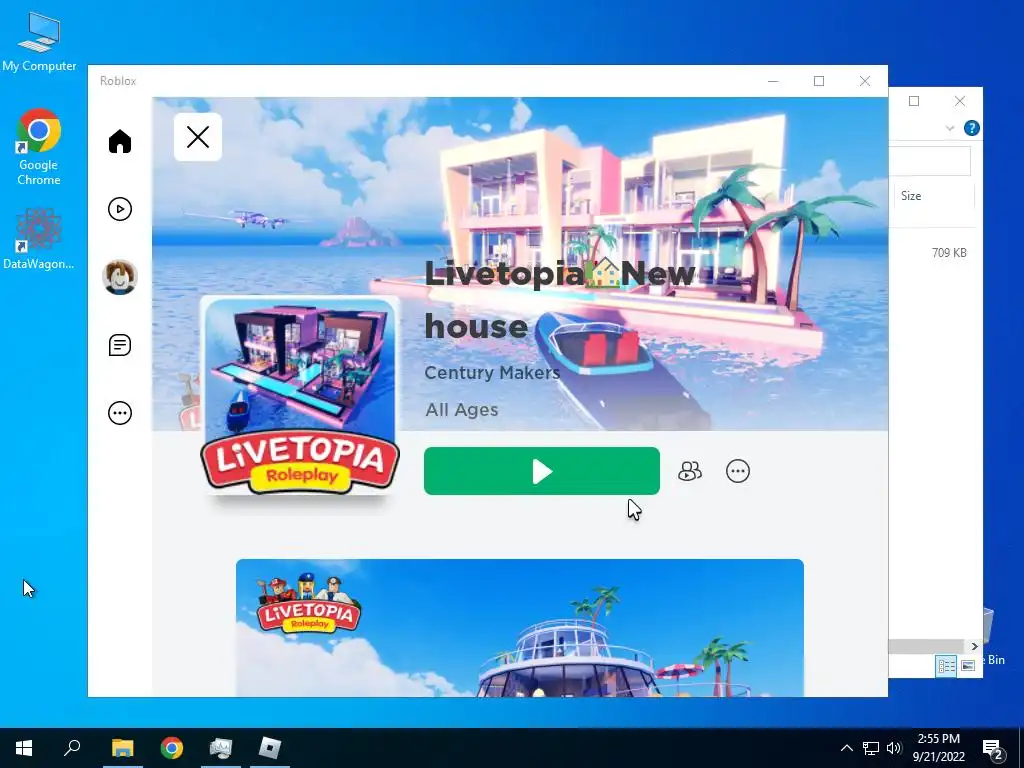Select the DataWagon desktop shortcut

click(x=39, y=239)
